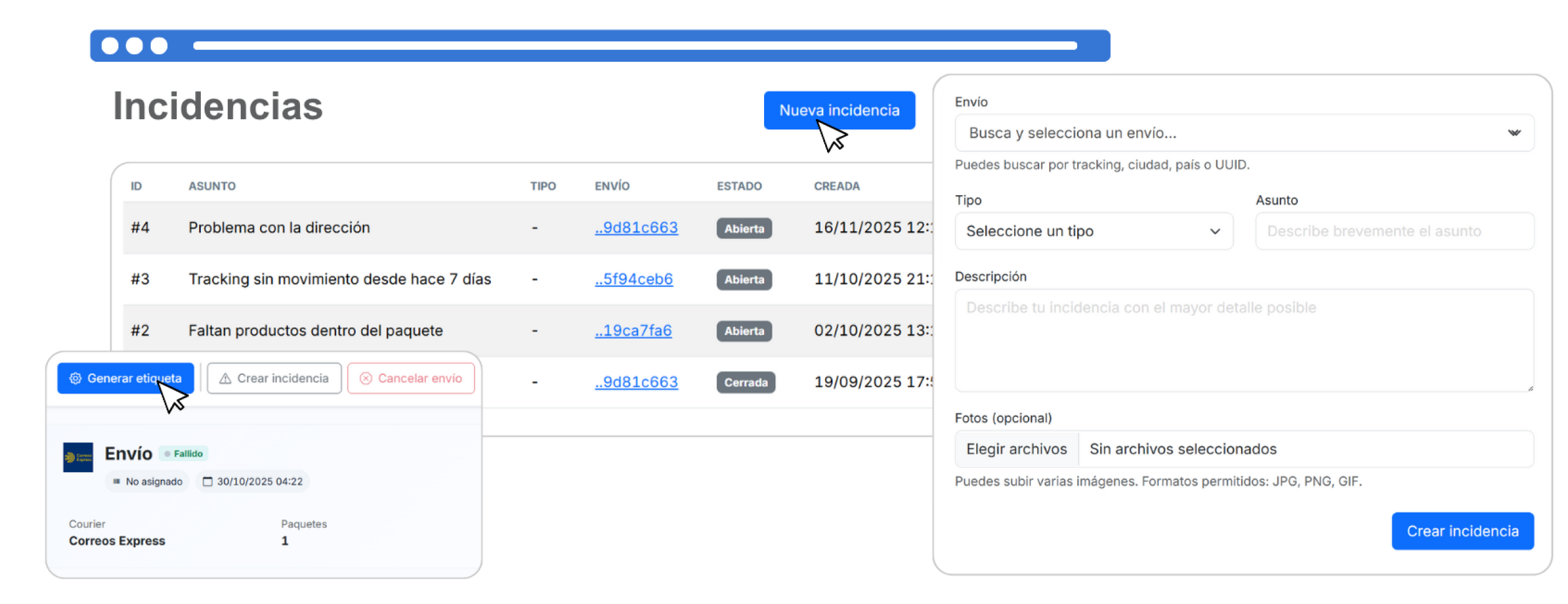Click the gear icon in Generar etiqueta
The image size is (1568, 604).
(x=75, y=379)
